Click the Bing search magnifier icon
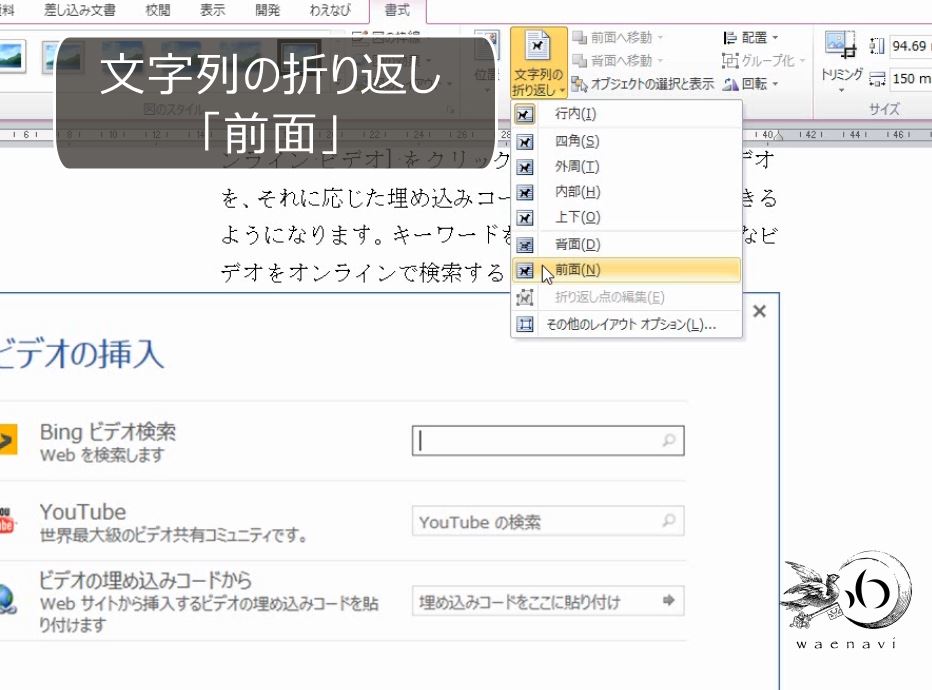 669,440
